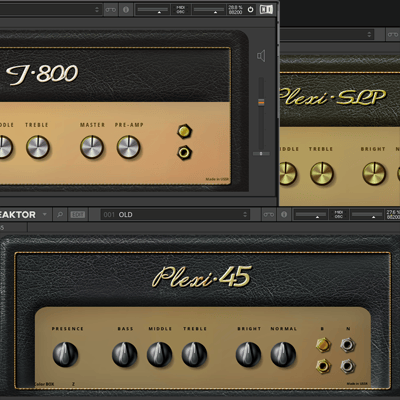The image size is (400, 400).
Task: Click the MIDI OSC indicator in the Plexi 45 toolbar
Action: (x=339, y=215)
